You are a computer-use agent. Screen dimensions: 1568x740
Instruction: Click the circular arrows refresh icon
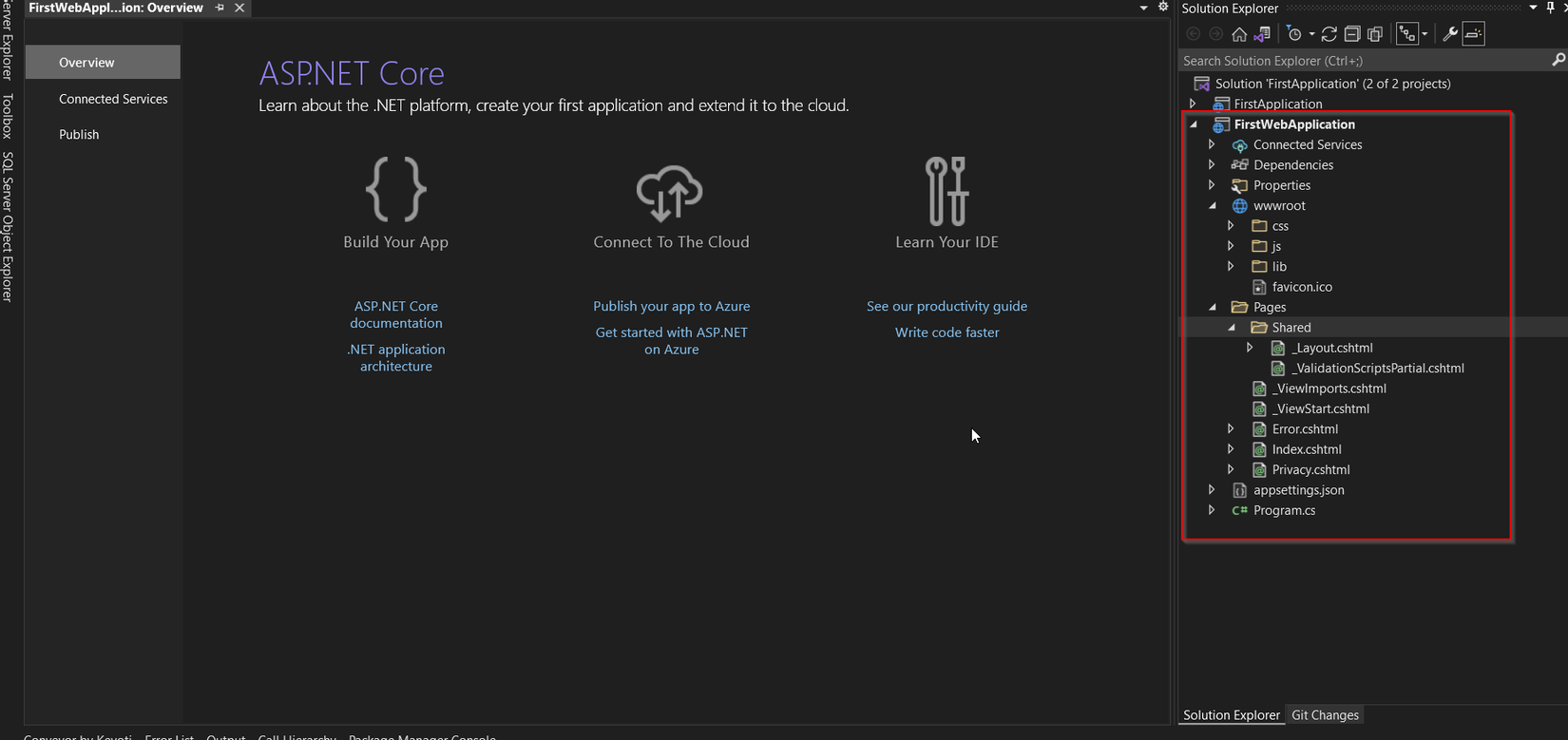point(1329,34)
